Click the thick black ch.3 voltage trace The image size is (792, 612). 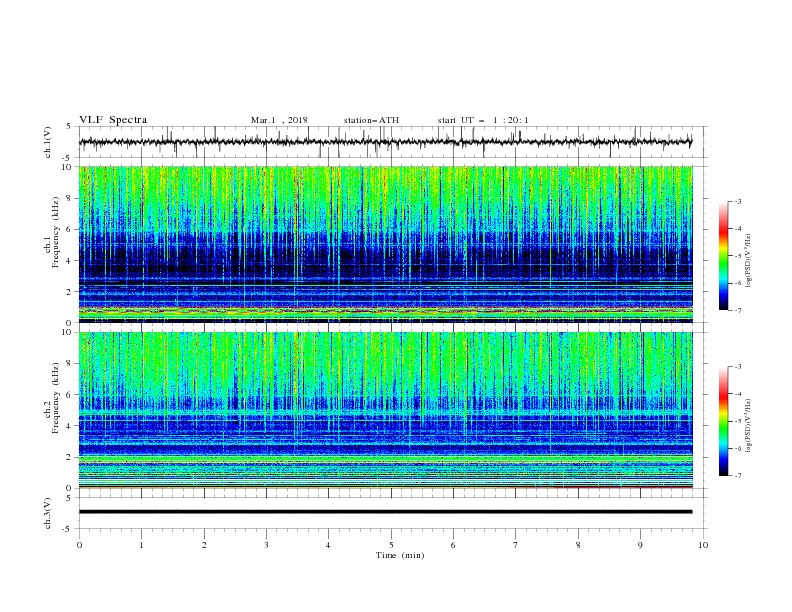point(385,512)
